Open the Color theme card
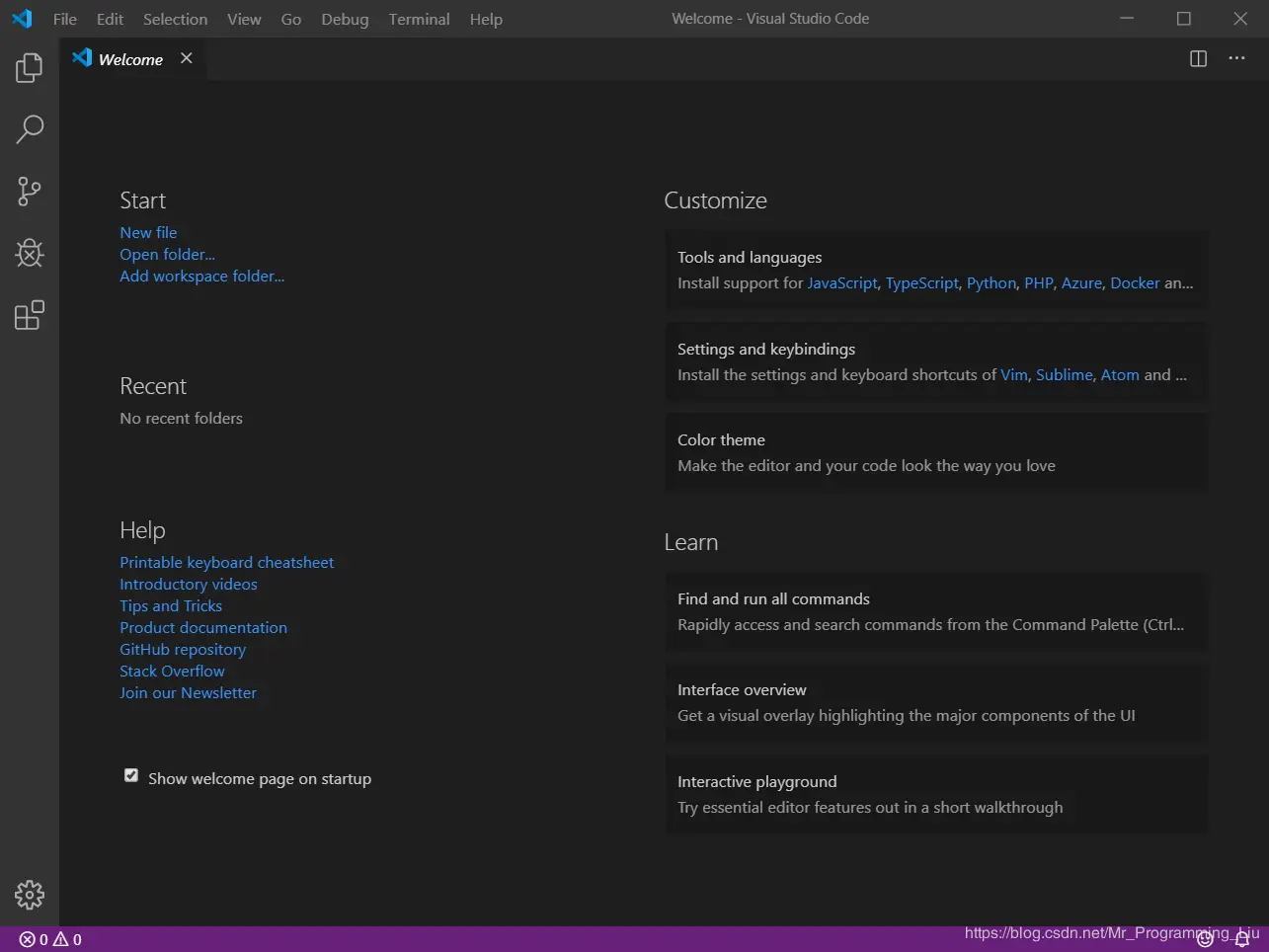The width and height of the screenshot is (1269, 952). tap(936, 453)
